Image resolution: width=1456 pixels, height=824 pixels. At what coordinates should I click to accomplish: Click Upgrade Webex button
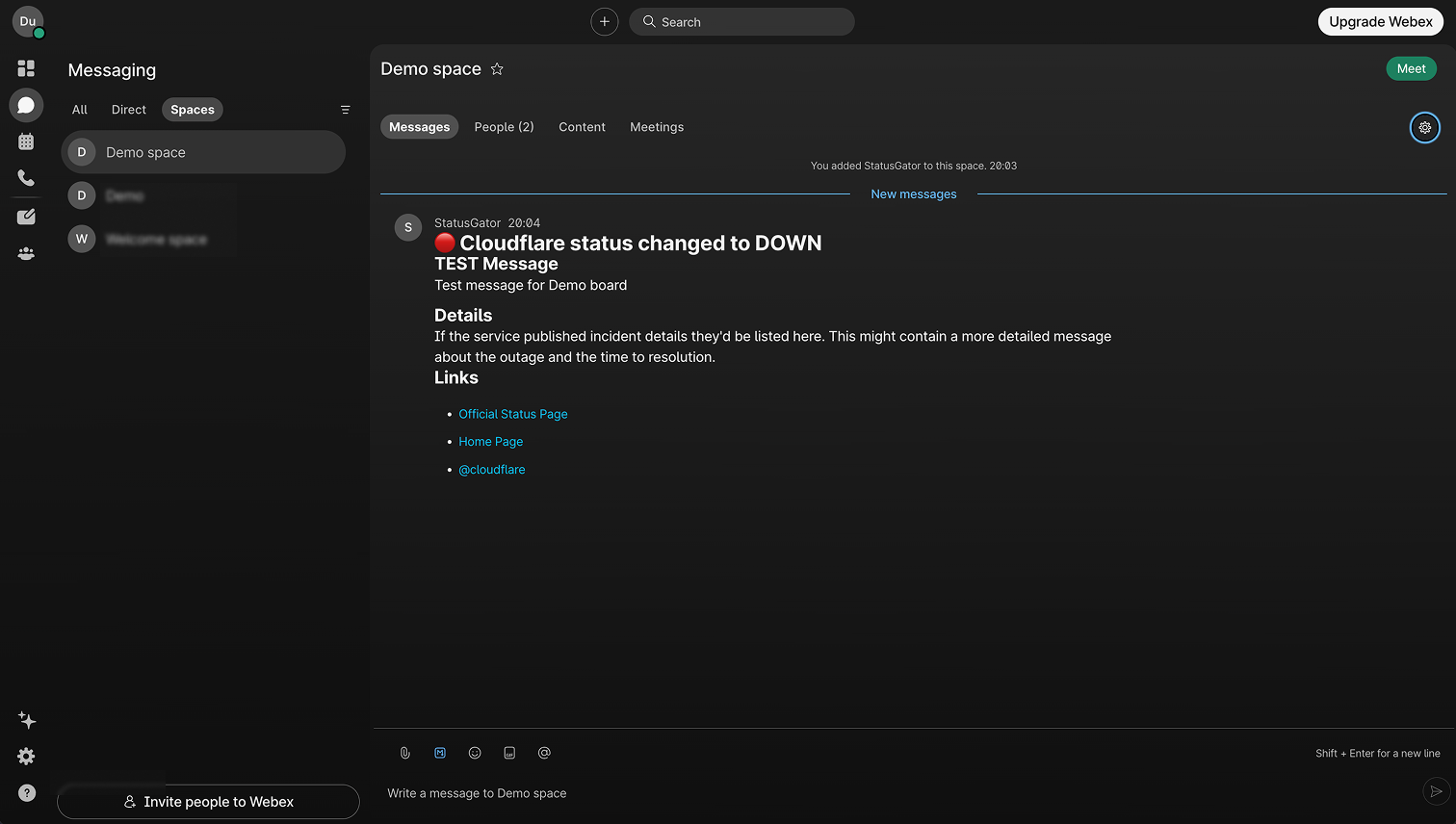coord(1381,21)
